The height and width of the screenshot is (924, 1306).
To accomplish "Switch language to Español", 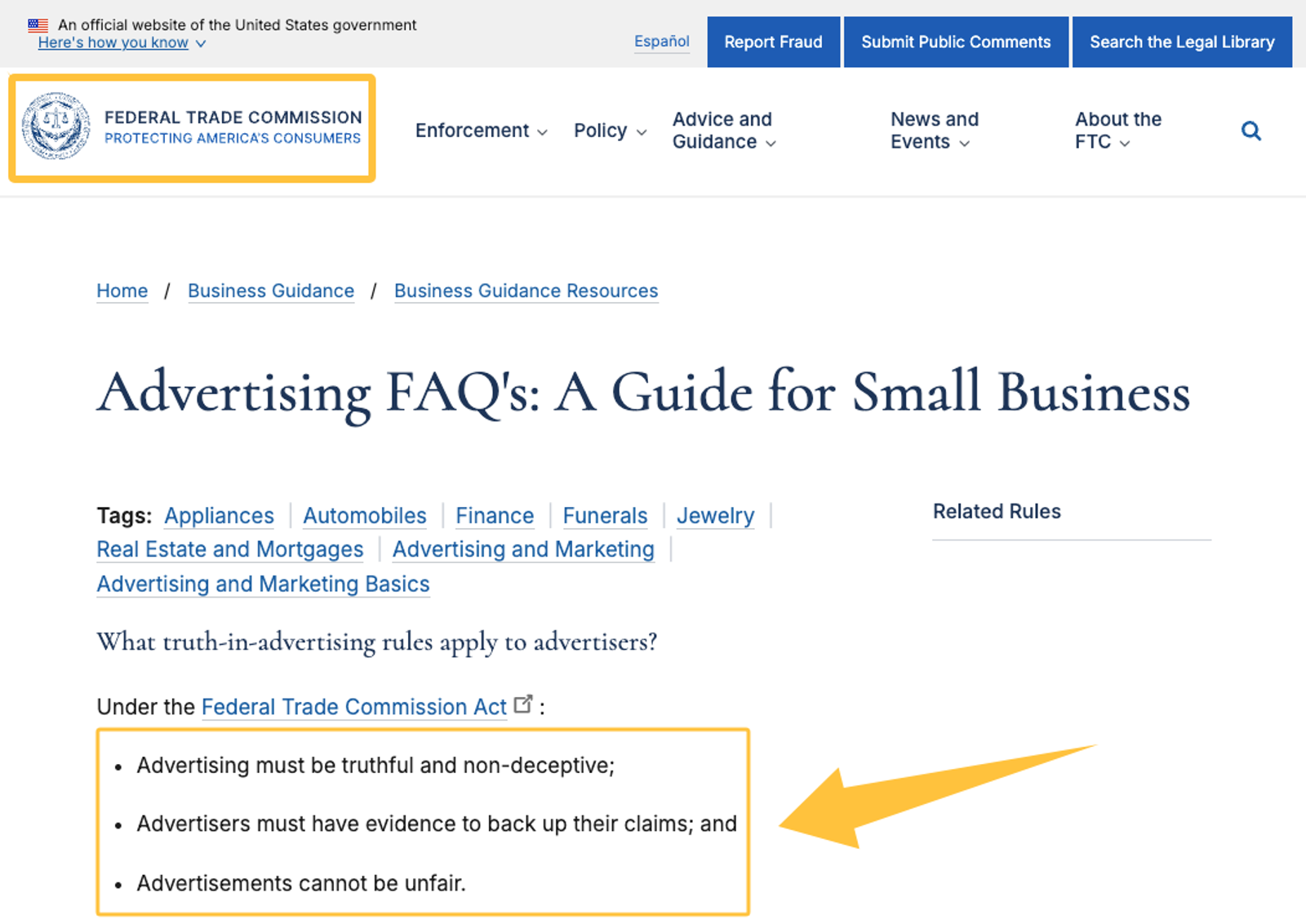I will [662, 42].
